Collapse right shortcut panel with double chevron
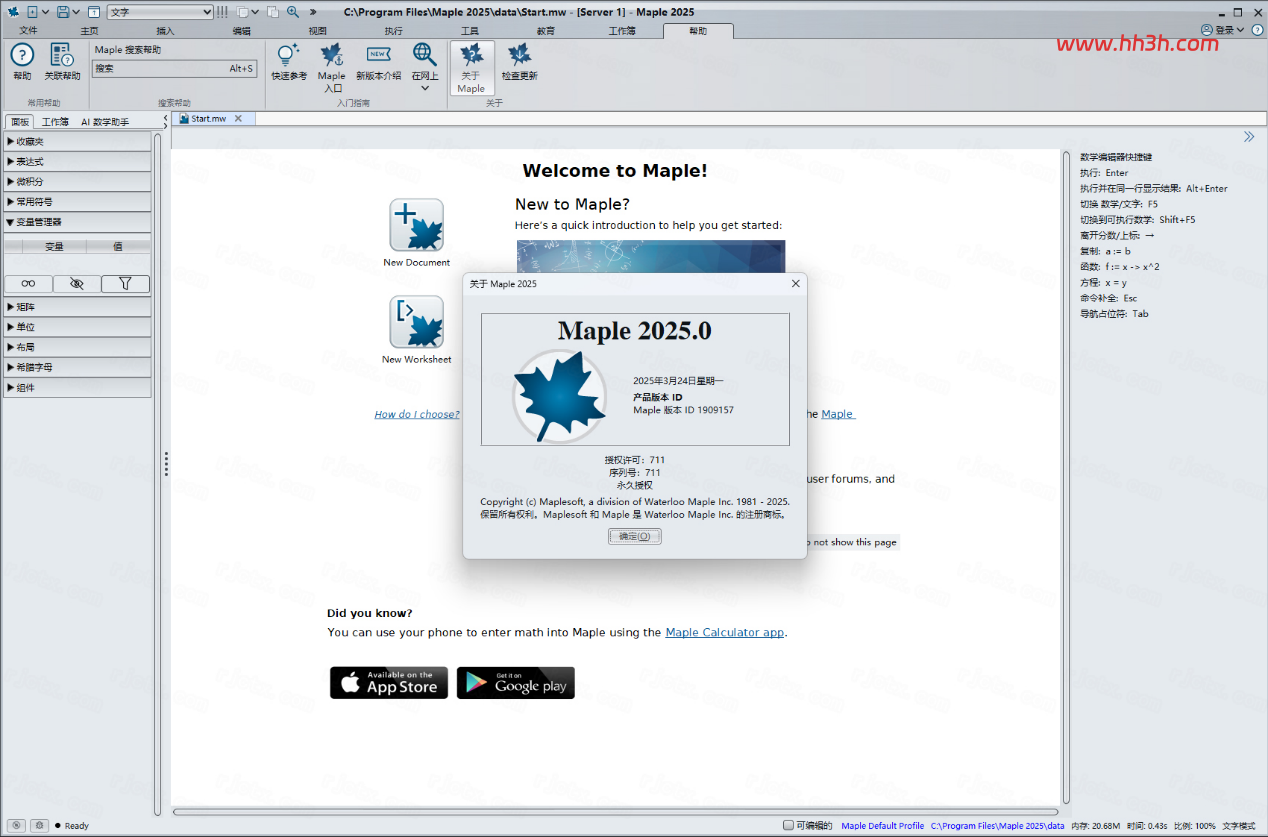Screen dimensions: 1268x837 1249,137
